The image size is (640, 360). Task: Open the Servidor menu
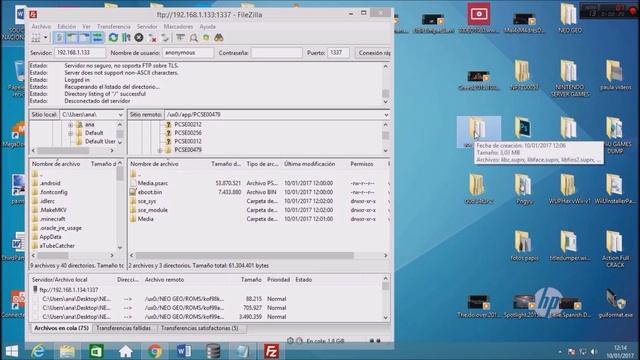pos(147,26)
